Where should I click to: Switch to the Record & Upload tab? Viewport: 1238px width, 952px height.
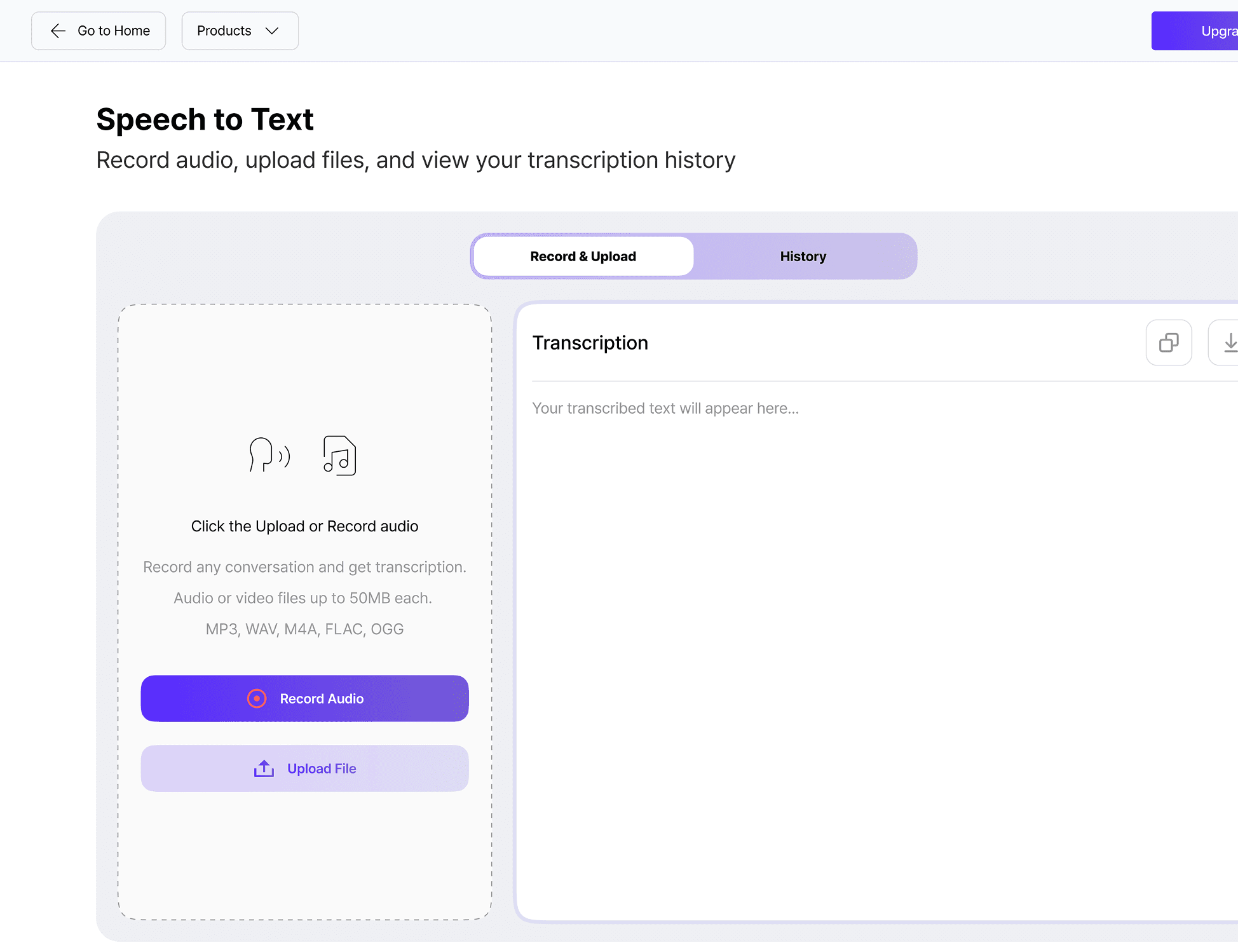(583, 256)
